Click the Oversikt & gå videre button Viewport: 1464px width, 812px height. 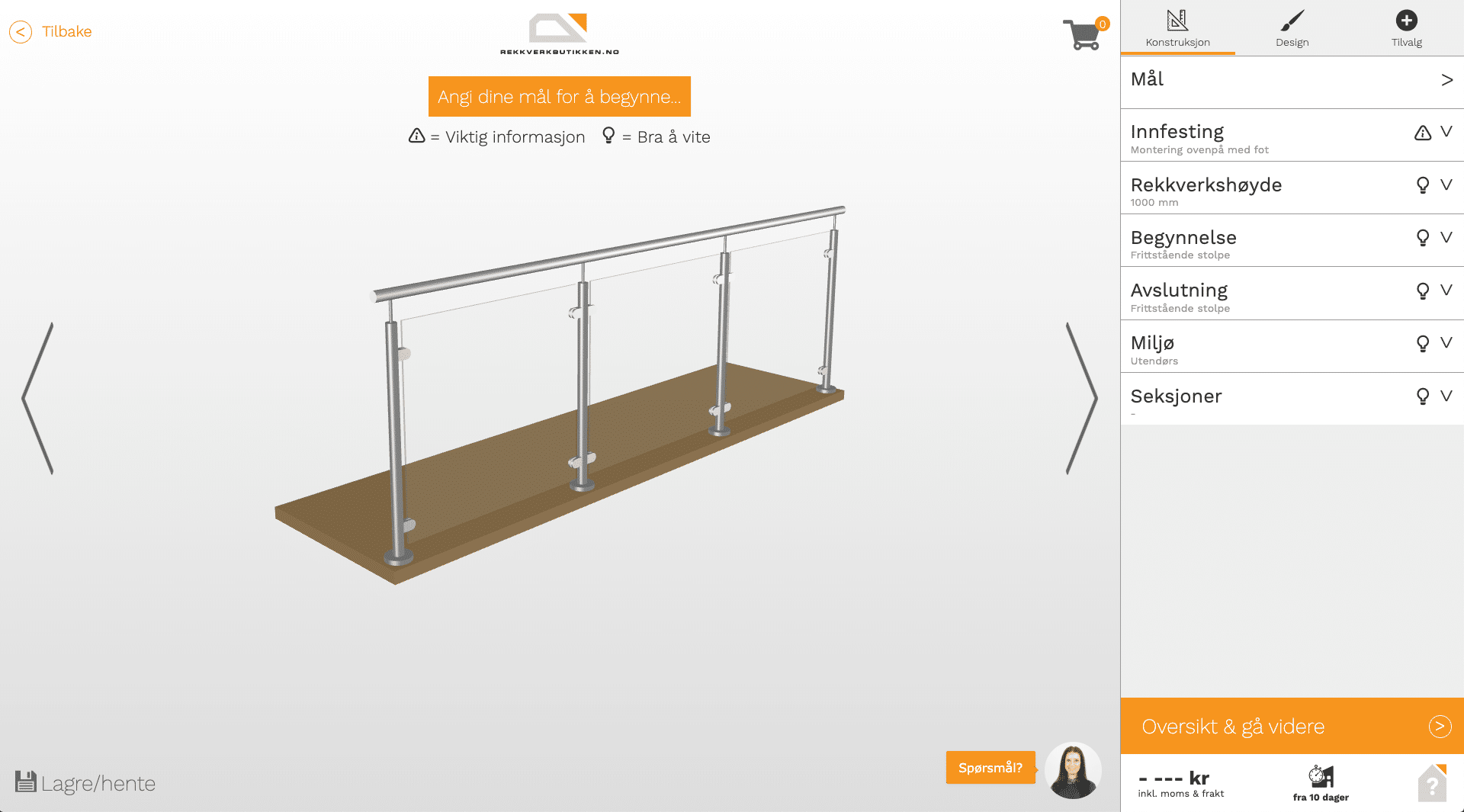tap(1292, 726)
